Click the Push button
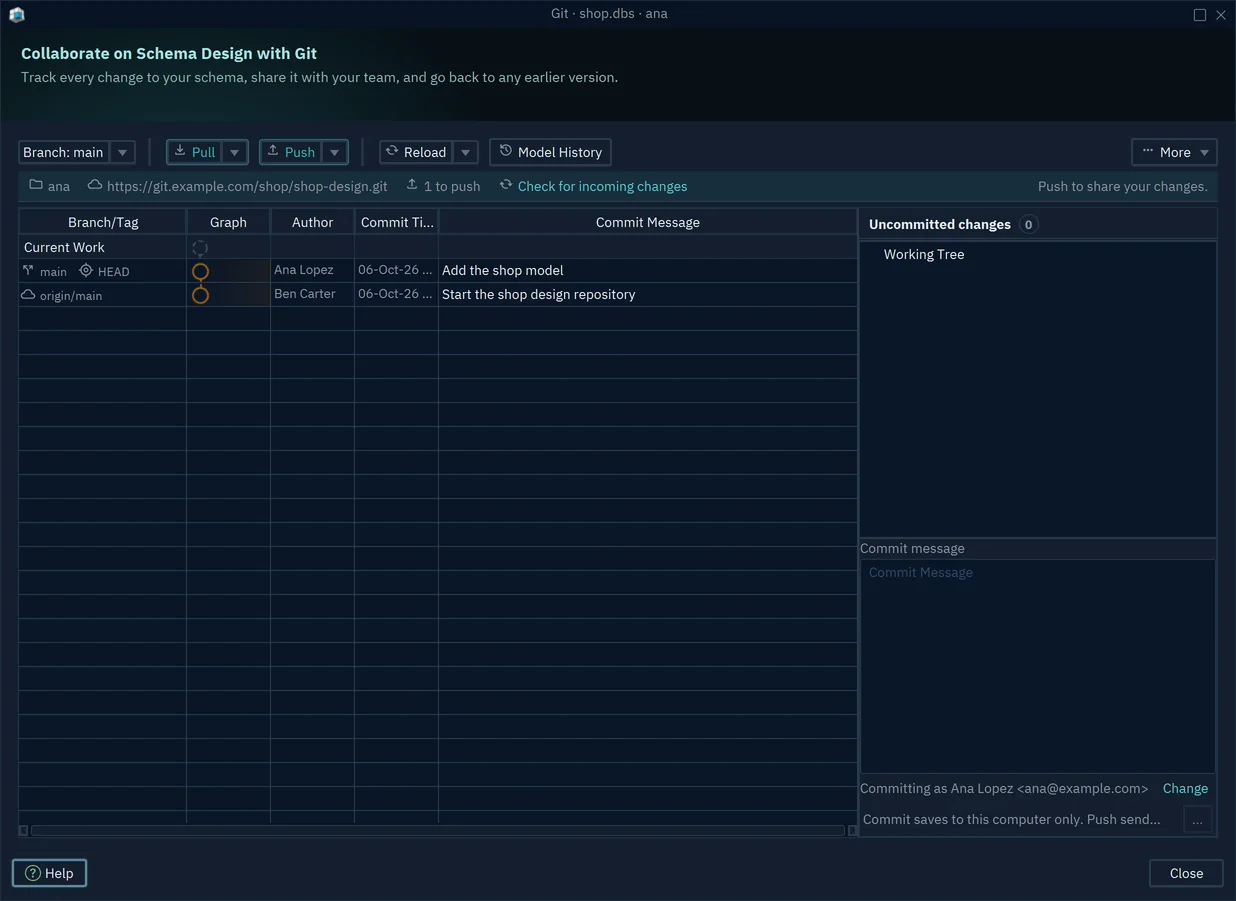The image size is (1236, 901). [290, 152]
